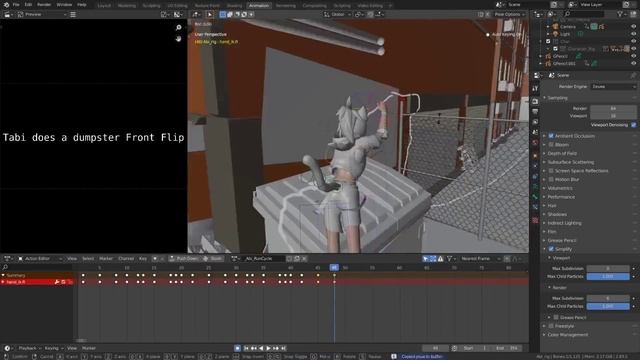Adjust viewport Max Child Particles slider

coord(608,276)
